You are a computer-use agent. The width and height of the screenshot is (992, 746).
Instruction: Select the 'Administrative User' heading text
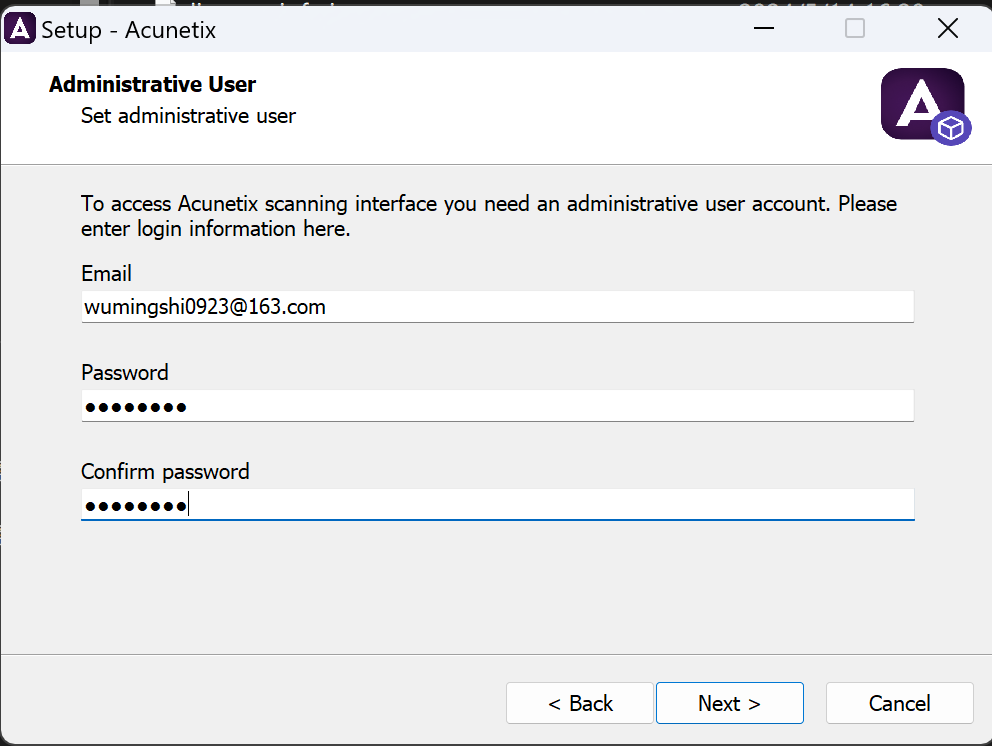click(152, 85)
